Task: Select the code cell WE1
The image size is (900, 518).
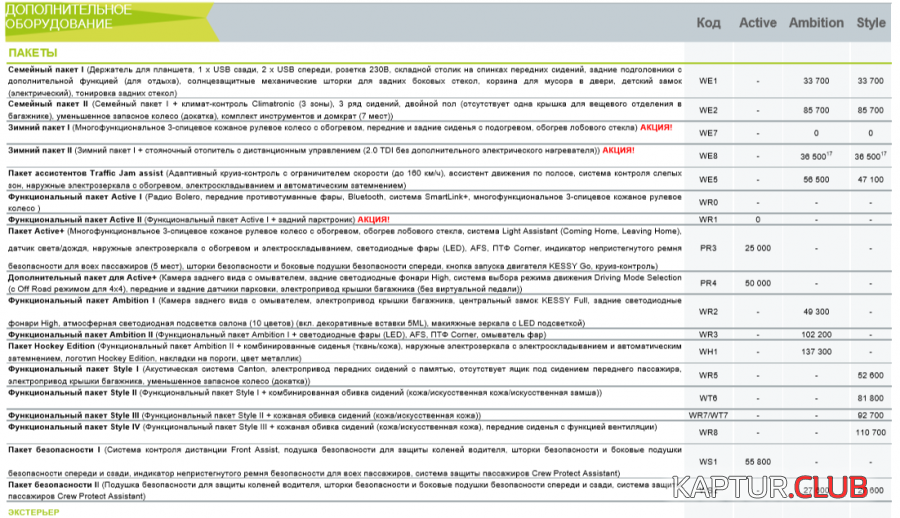Action: [708, 81]
